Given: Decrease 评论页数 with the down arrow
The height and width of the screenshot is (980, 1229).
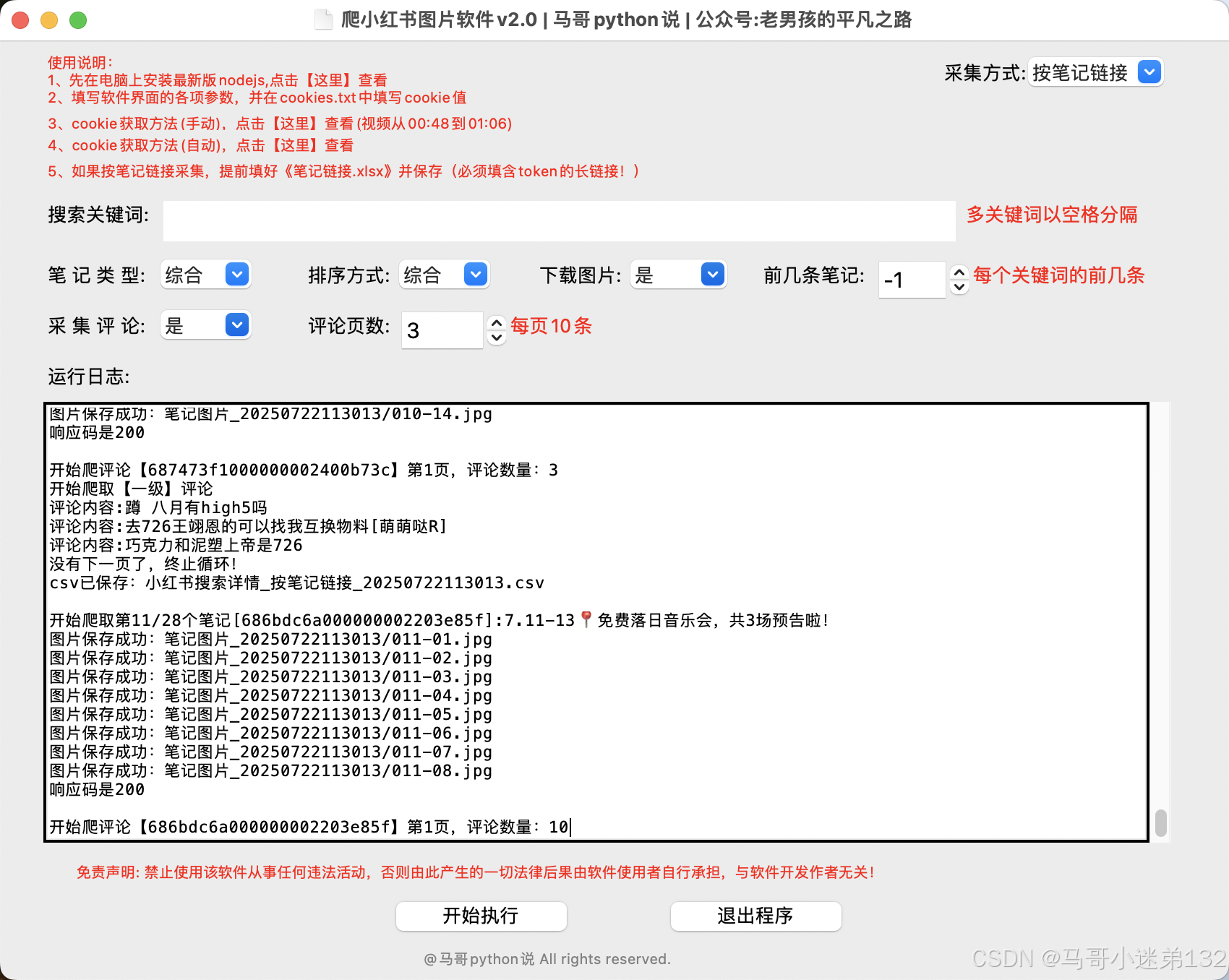Looking at the screenshot, I should tap(497, 338).
